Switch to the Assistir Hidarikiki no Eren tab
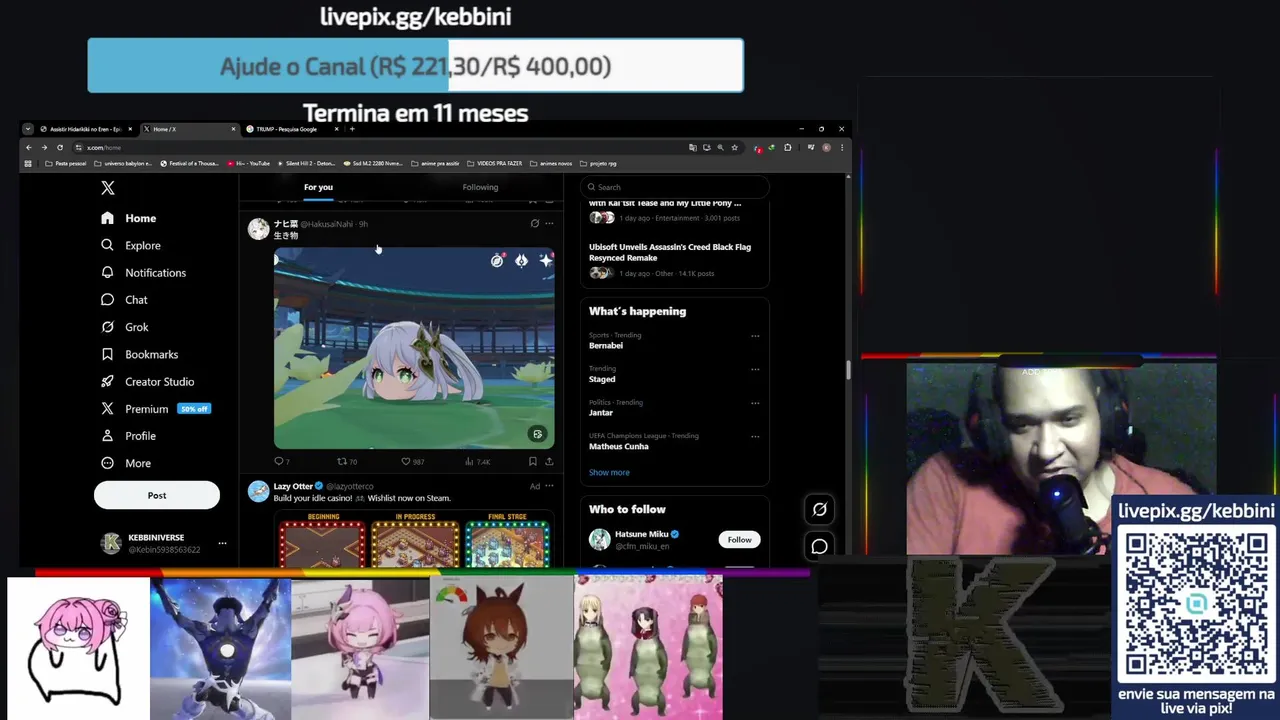The width and height of the screenshot is (1280, 720). click(x=88, y=129)
